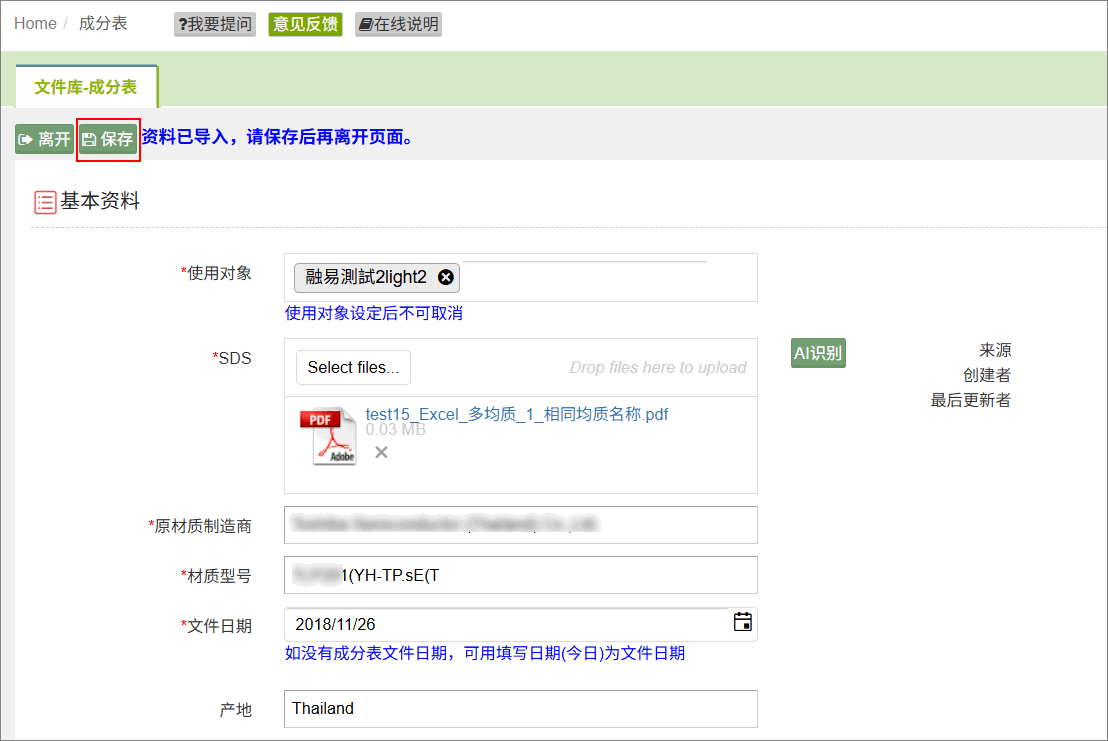Click the 材质型号 input field
1108x741 pixels.
click(521, 575)
